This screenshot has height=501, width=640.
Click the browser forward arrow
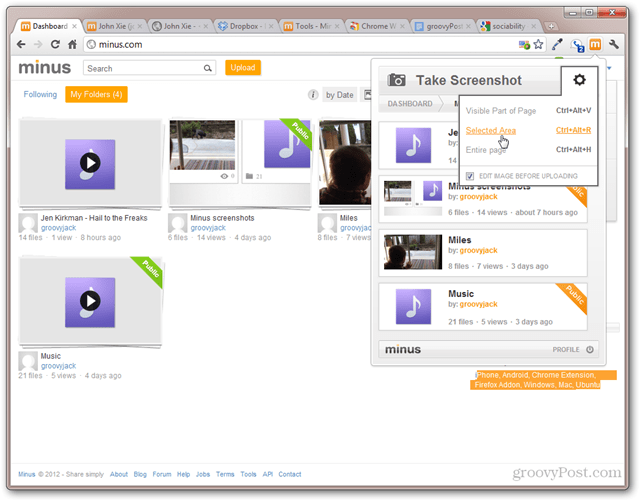pyautogui.click(x=38, y=44)
